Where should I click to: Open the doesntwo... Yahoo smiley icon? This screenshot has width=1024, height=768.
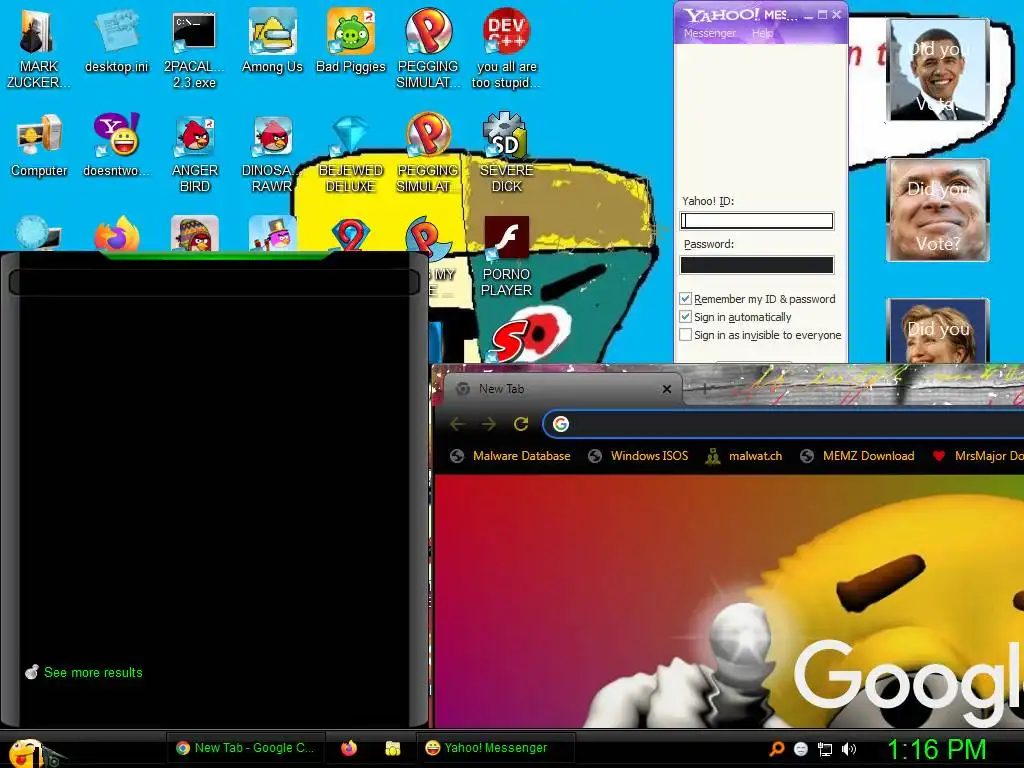[x=116, y=145]
